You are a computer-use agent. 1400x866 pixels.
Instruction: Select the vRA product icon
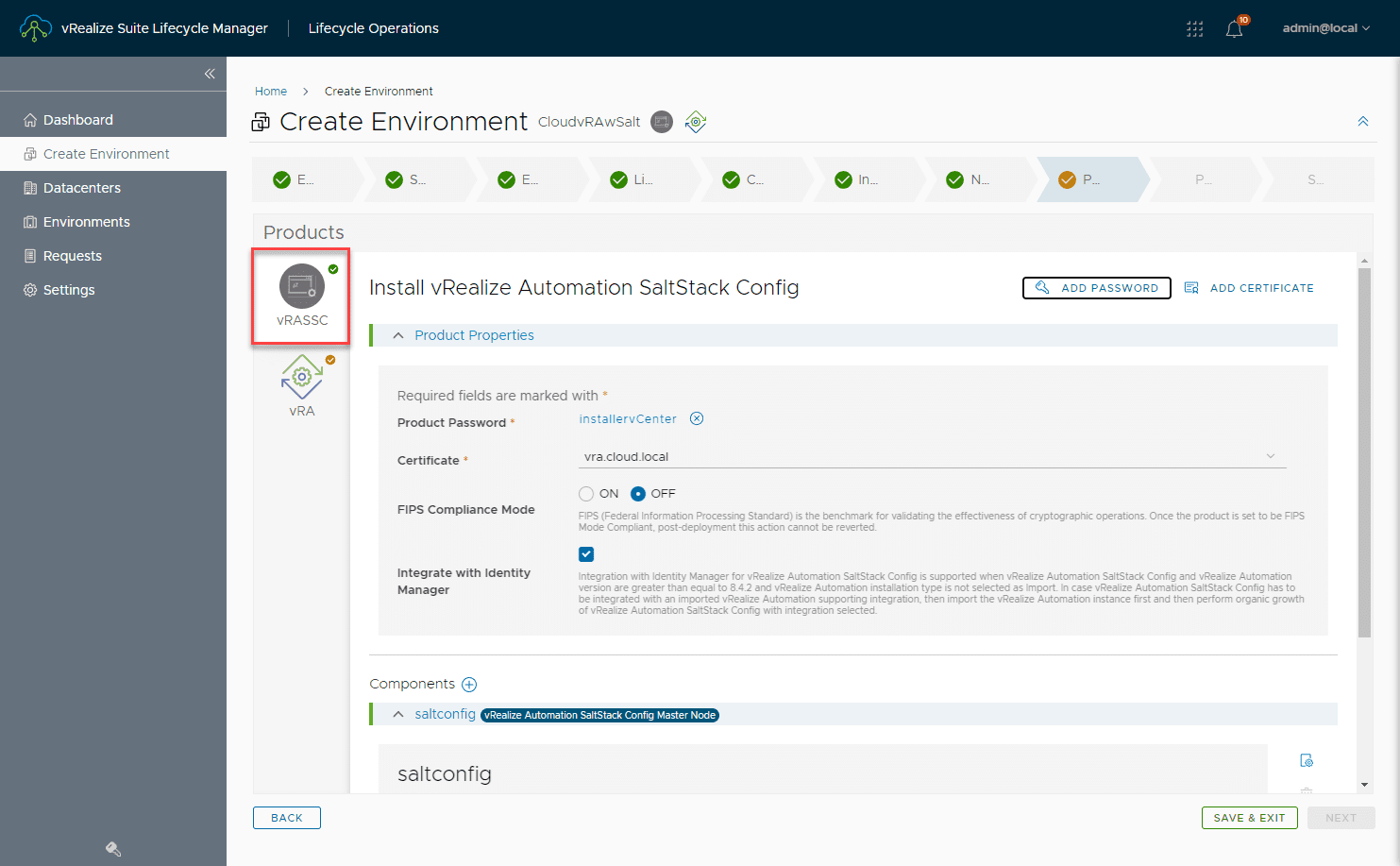[301, 378]
